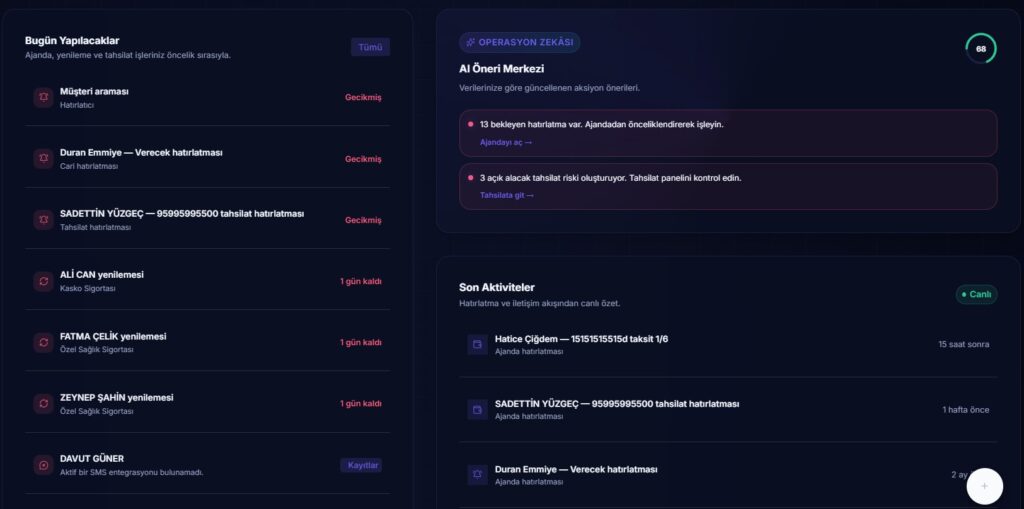The width and height of the screenshot is (1024, 509).
Task: Click the round plus floating button
Action: [x=984, y=486]
